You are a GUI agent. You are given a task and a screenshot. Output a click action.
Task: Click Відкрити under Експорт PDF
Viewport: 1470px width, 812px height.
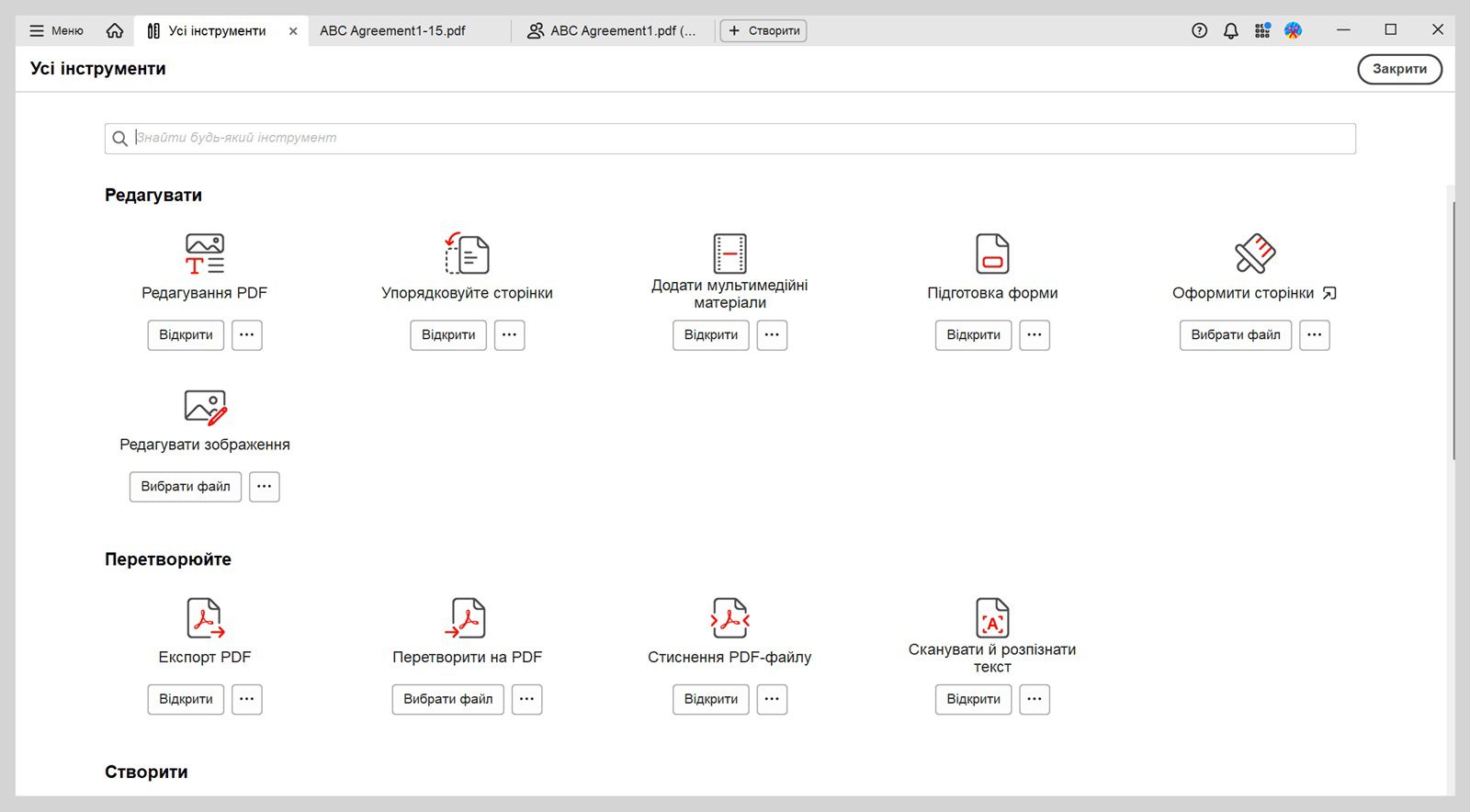(186, 699)
